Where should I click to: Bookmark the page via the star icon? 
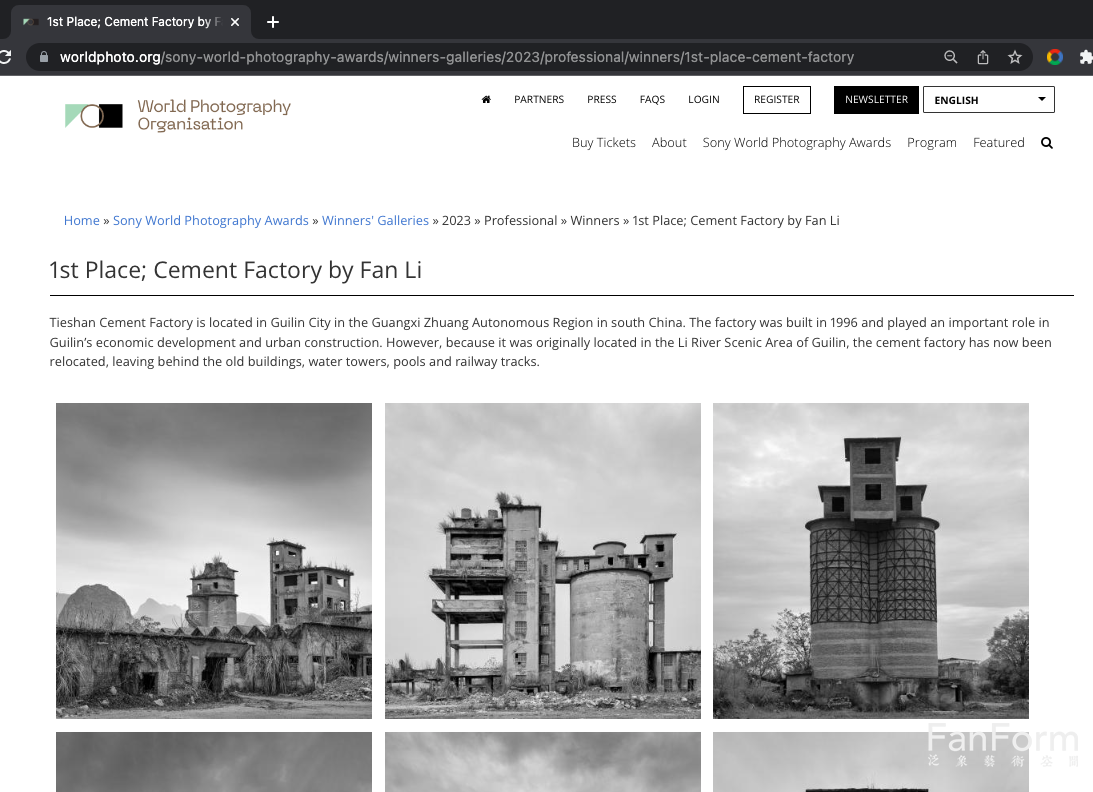pyautogui.click(x=1015, y=57)
